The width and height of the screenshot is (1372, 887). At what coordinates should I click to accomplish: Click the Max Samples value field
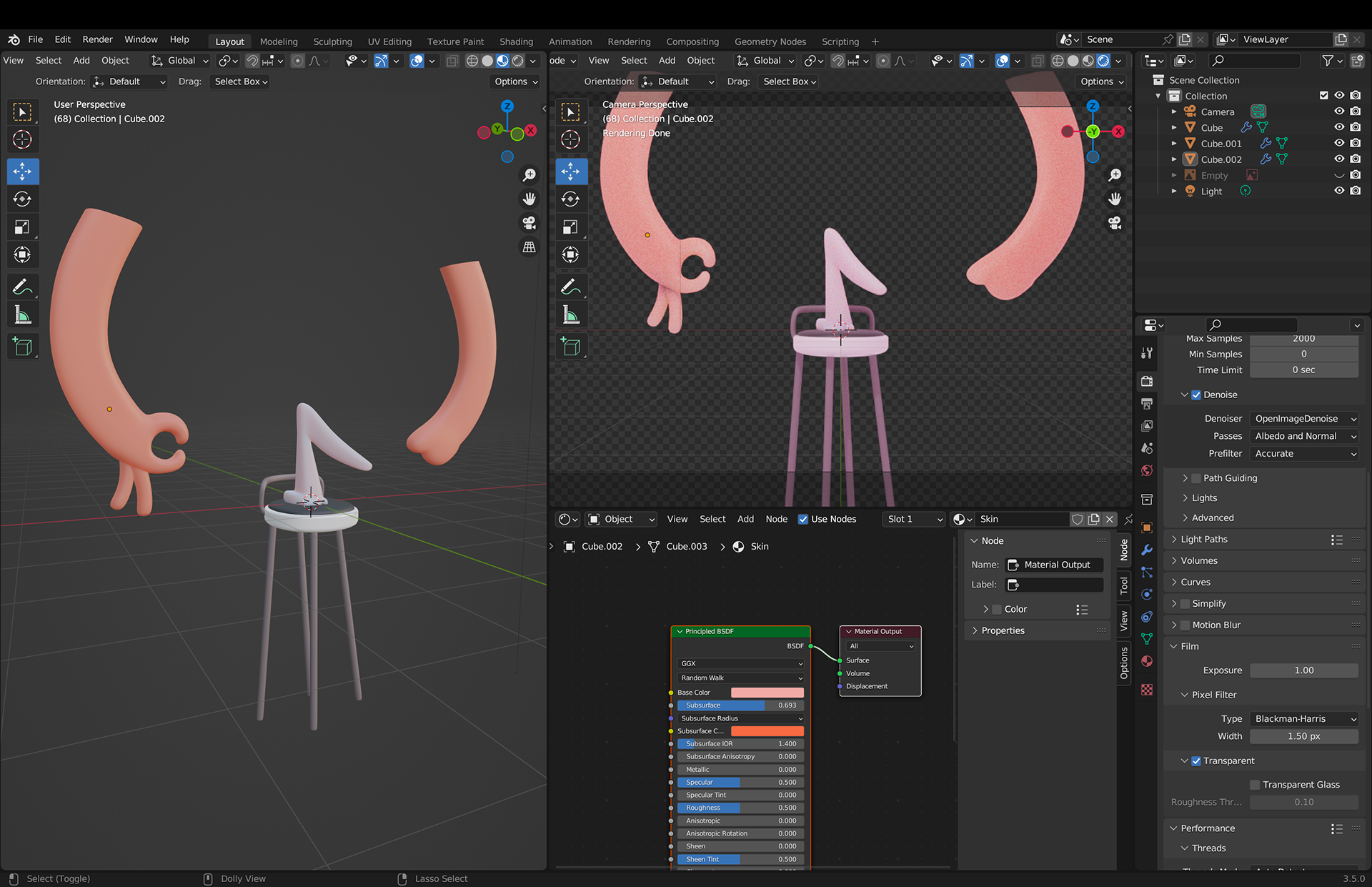point(1303,339)
